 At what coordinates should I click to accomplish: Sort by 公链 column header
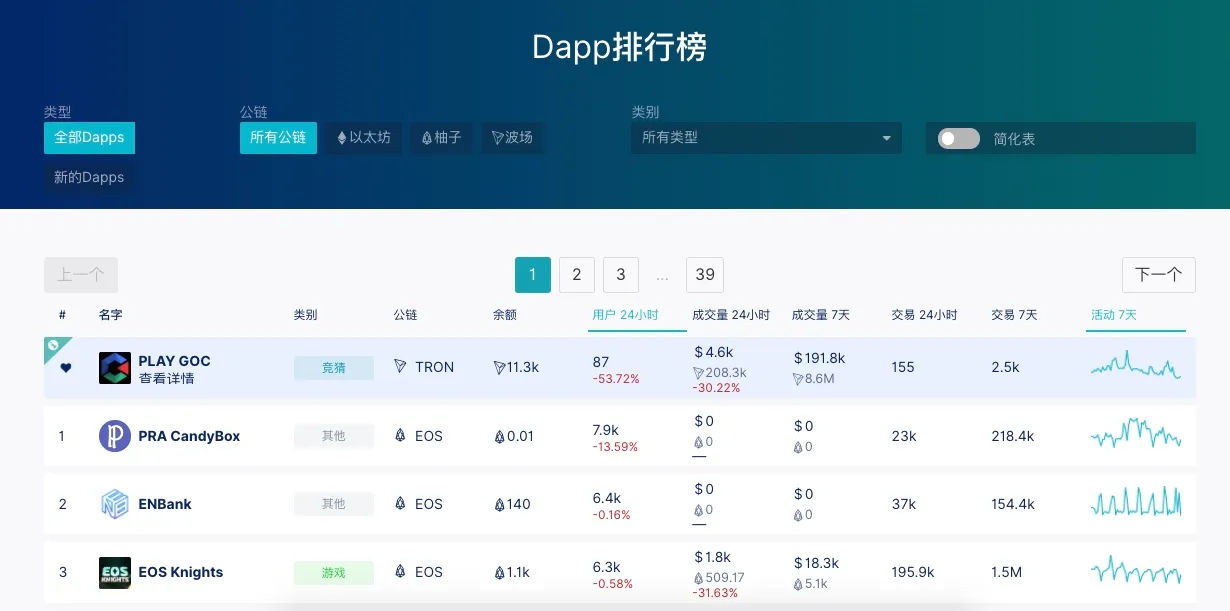click(406, 315)
